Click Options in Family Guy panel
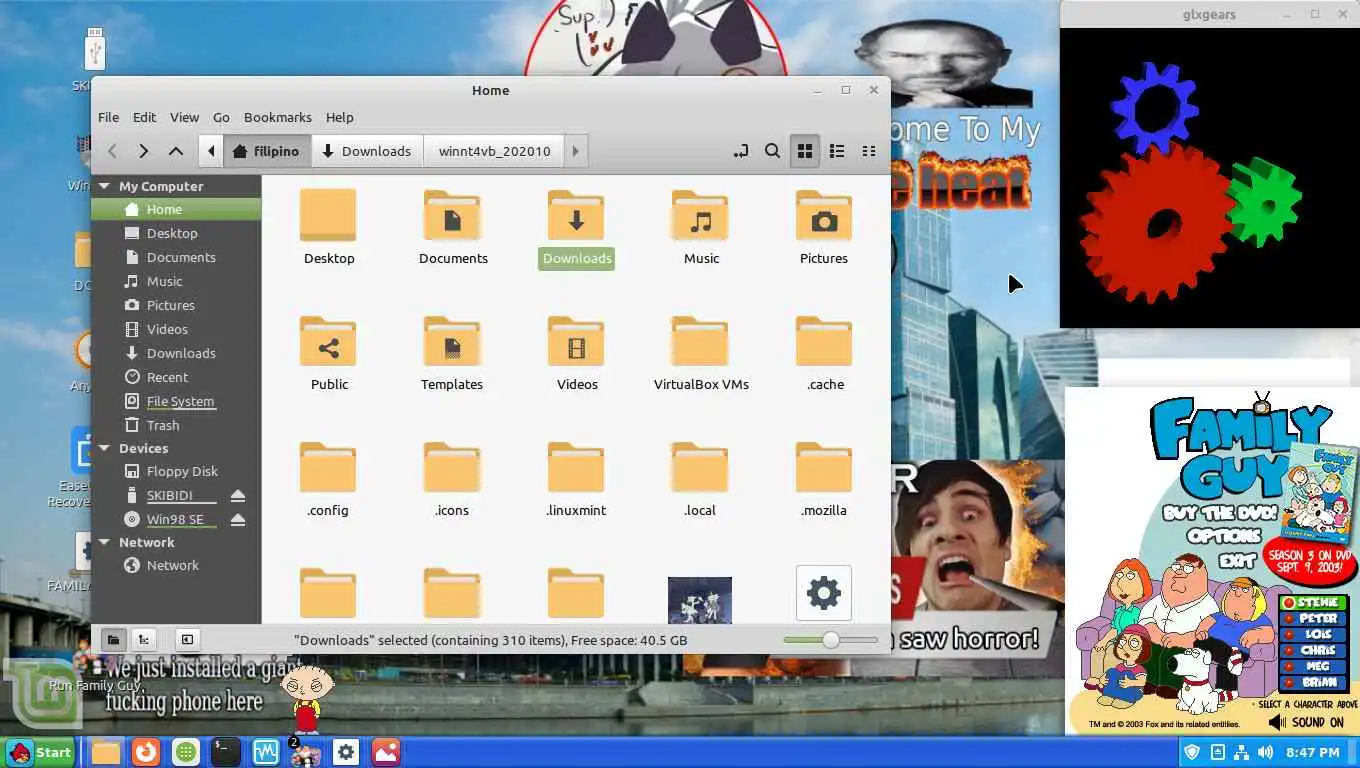The width and height of the screenshot is (1360, 768). (1224, 536)
